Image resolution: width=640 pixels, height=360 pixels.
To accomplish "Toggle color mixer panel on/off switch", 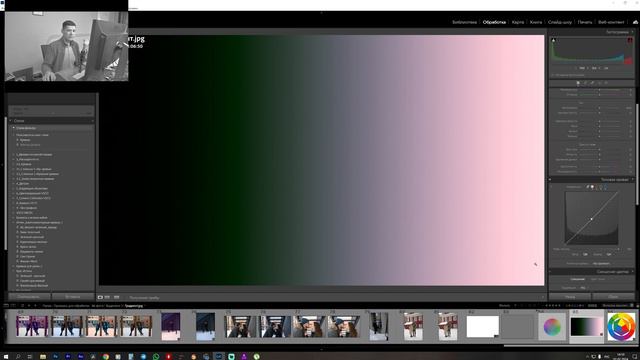I will click(x=550, y=271).
